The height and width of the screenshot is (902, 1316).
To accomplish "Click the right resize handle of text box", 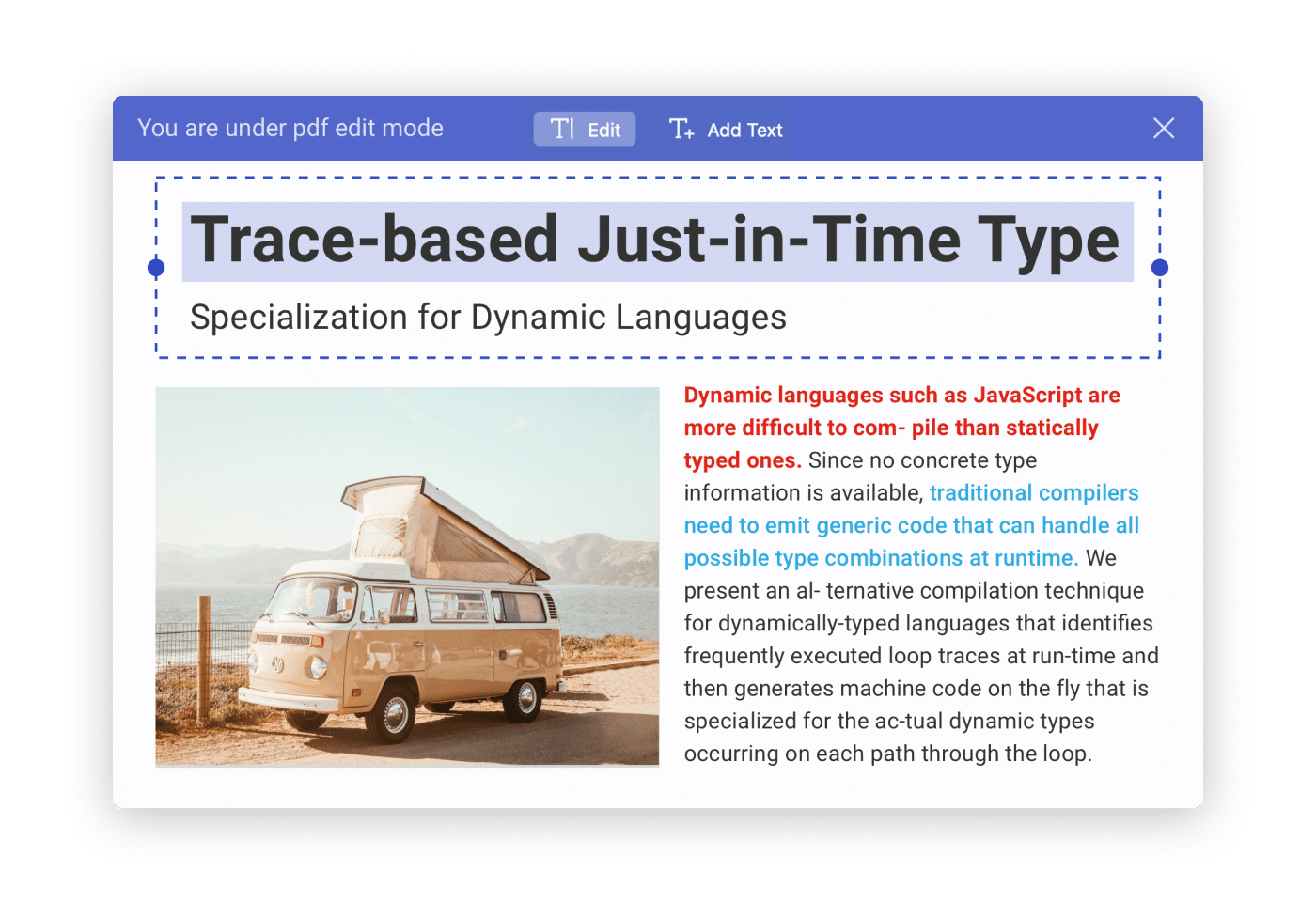I will [x=1160, y=268].
